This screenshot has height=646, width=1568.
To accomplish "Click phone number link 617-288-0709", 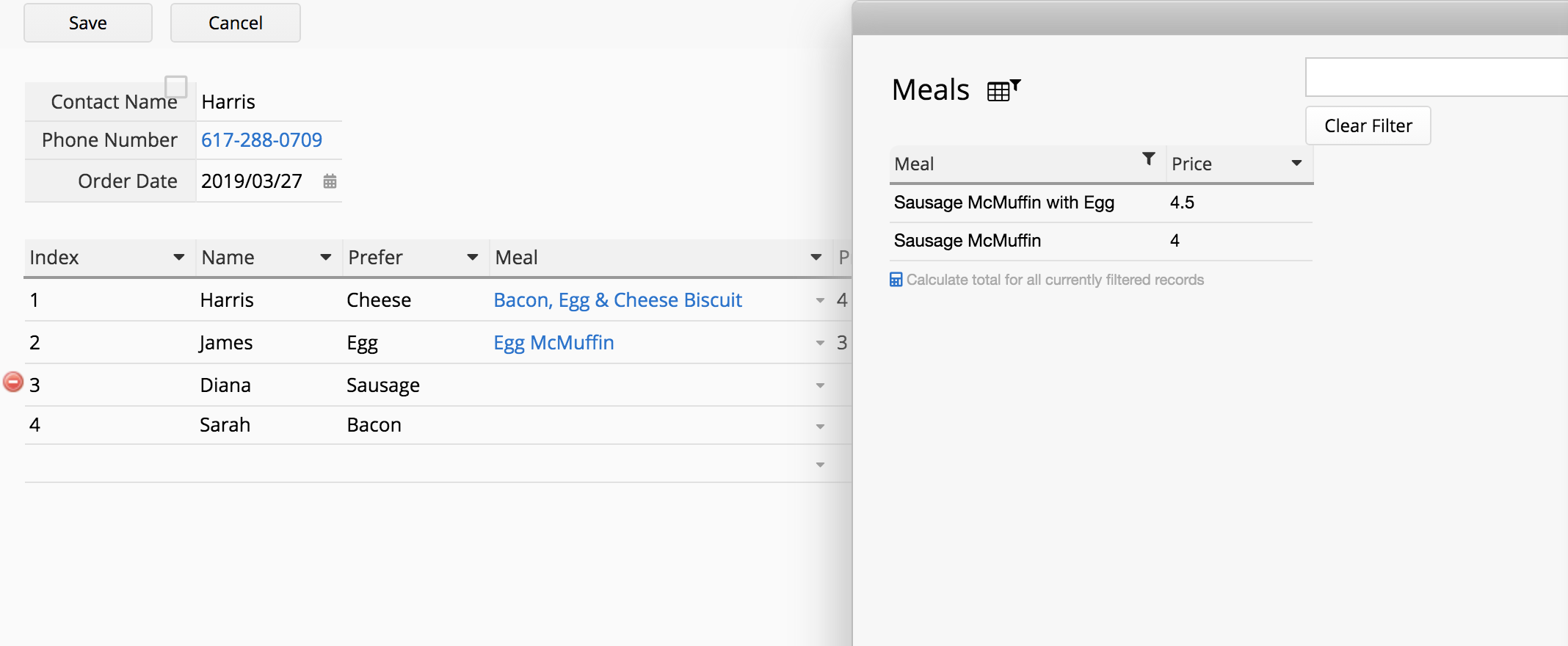I will pos(261,140).
